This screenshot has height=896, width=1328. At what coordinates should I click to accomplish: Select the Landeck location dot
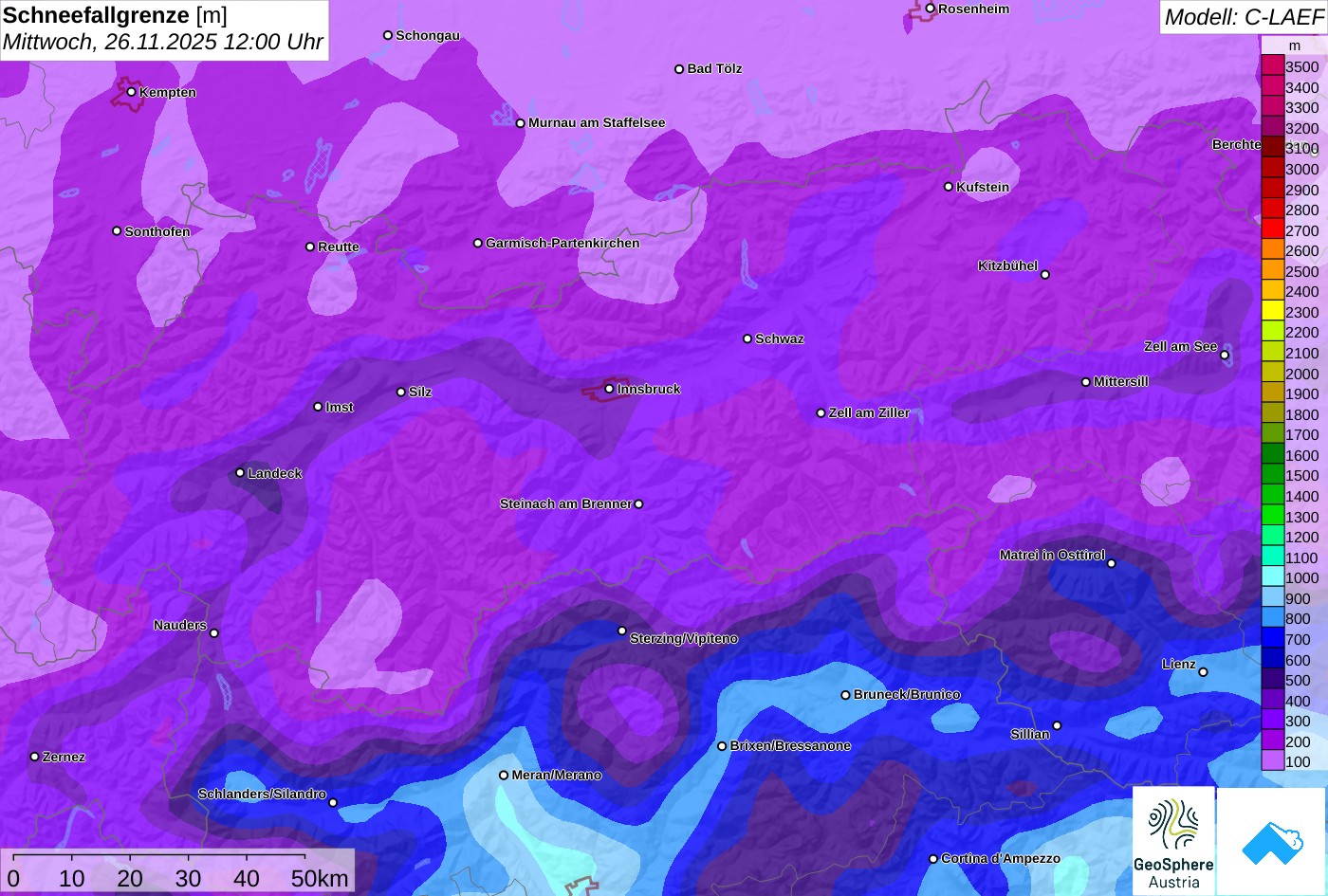pyautogui.click(x=240, y=472)
